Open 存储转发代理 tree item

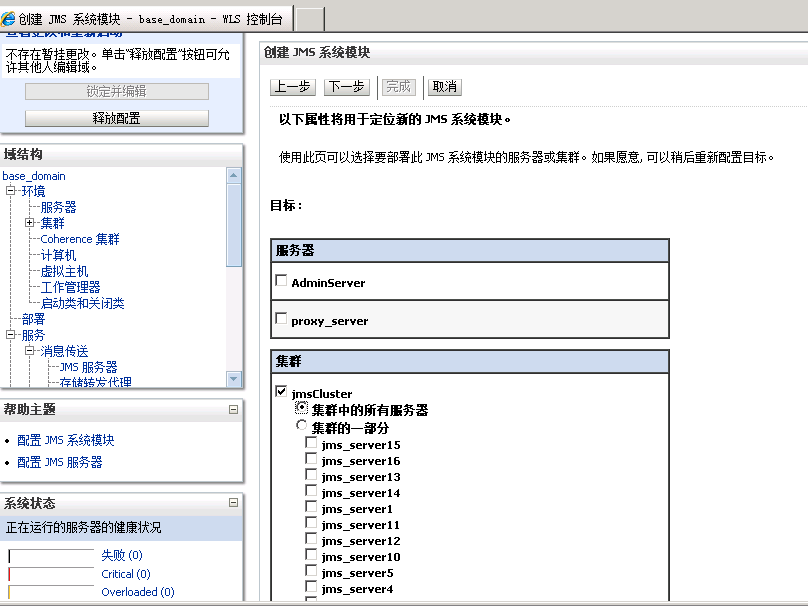[95, 382]
